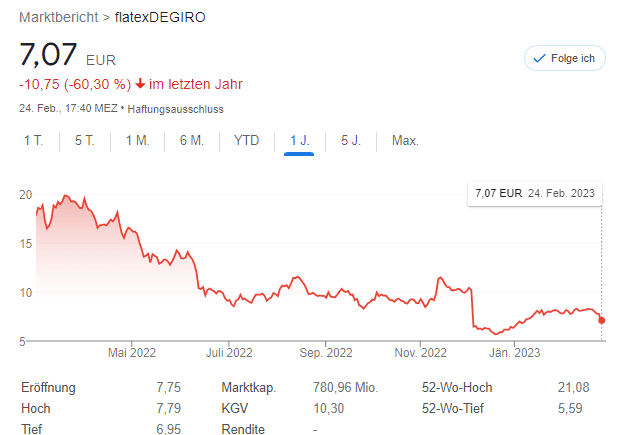Click the Jän. 2023 axis label
The image size is (629, 435).
pos(513,352)
